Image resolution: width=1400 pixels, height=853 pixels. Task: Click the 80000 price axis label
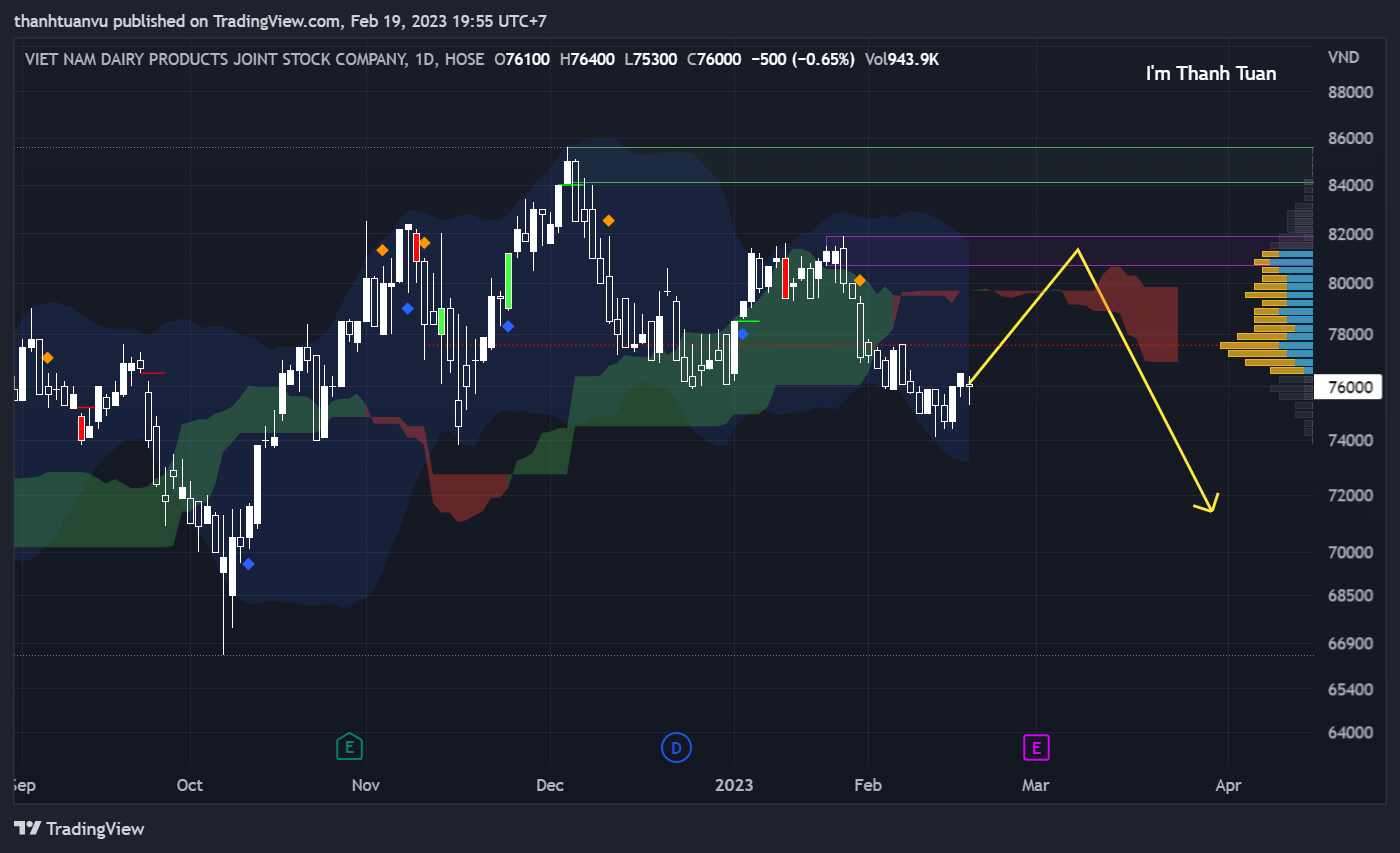pyautogui.click(x=1349, y=283)
